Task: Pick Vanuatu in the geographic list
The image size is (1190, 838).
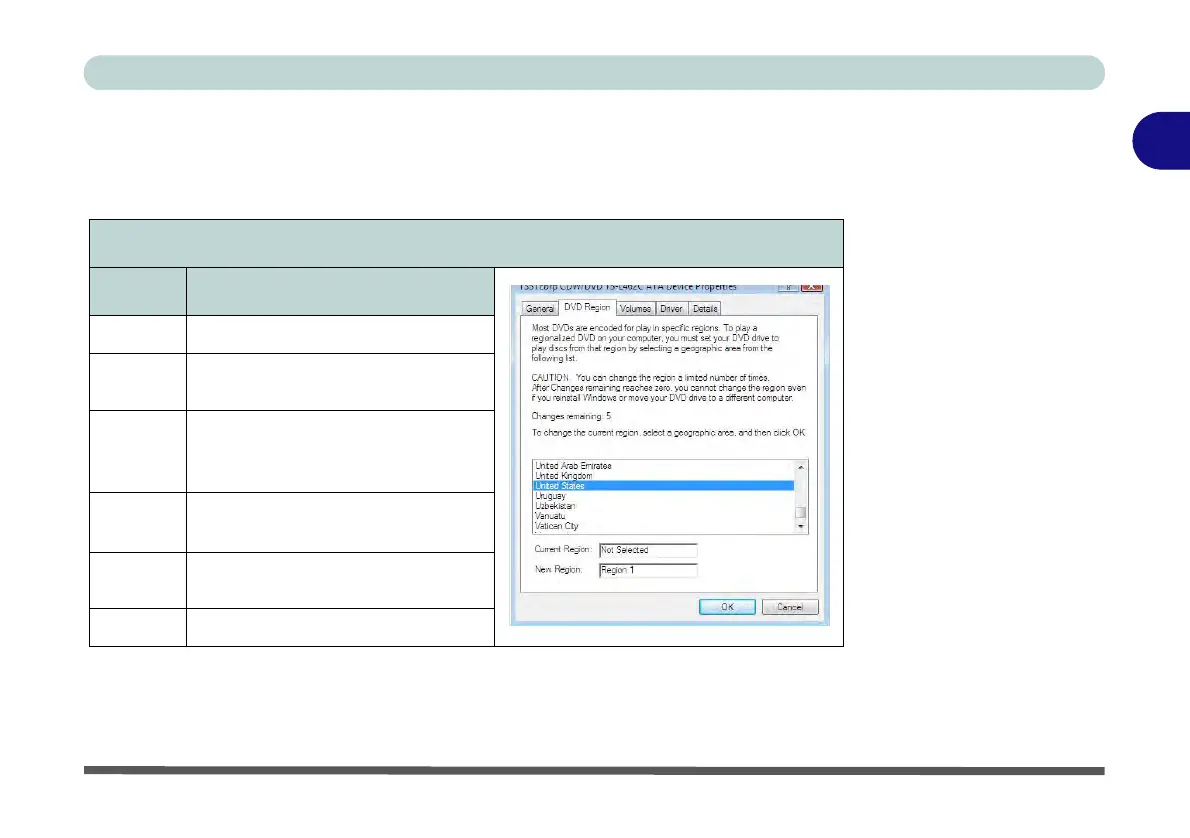Action: pyautogui.click(x=663, y=516)
